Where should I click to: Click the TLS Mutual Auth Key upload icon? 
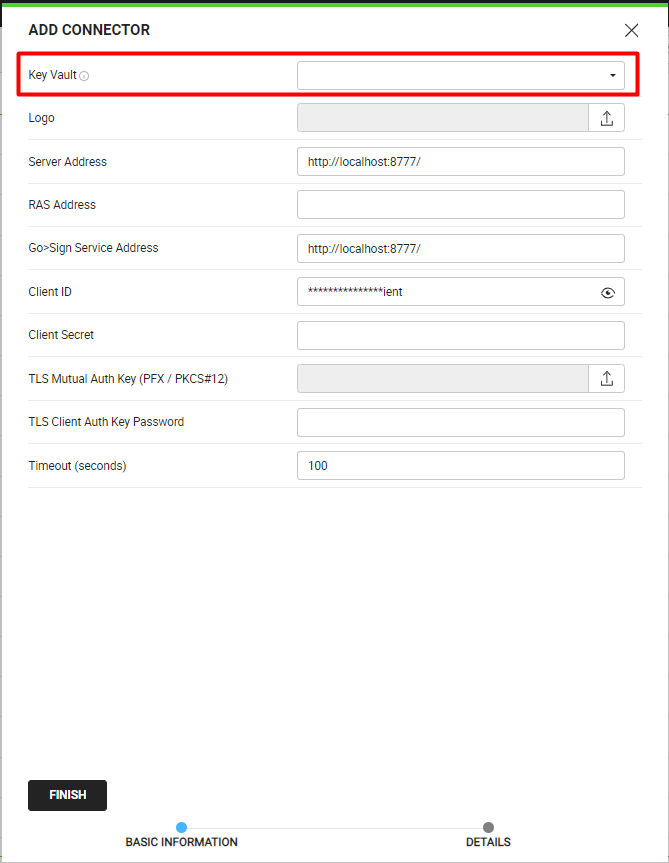[x=606, y=379]
